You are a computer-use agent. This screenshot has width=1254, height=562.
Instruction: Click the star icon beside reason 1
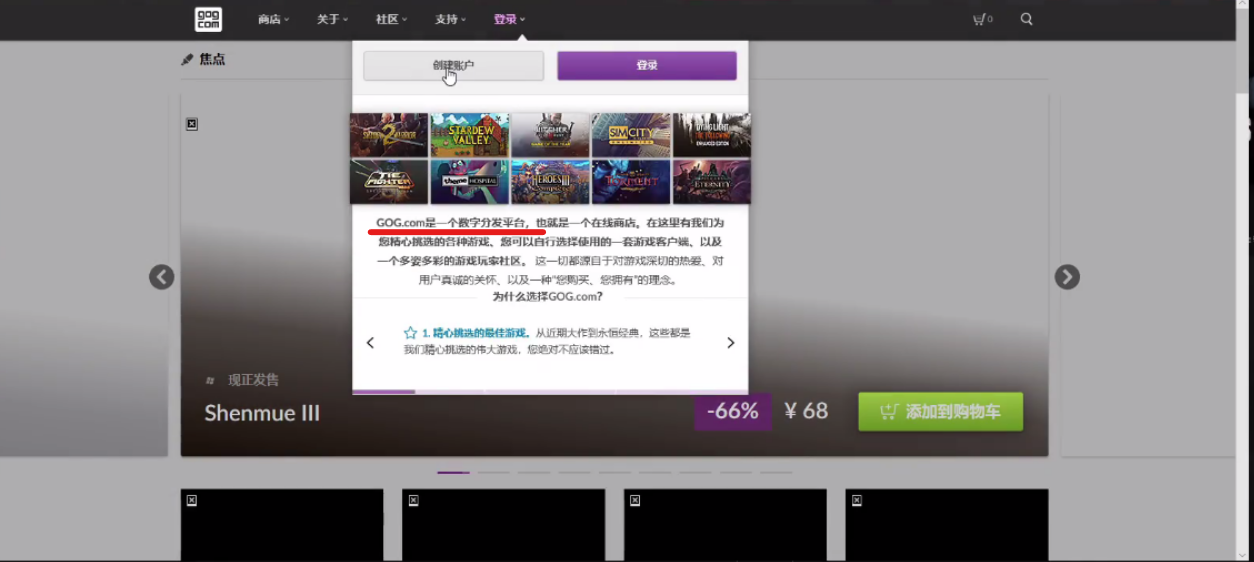click(x=410, y=333)
